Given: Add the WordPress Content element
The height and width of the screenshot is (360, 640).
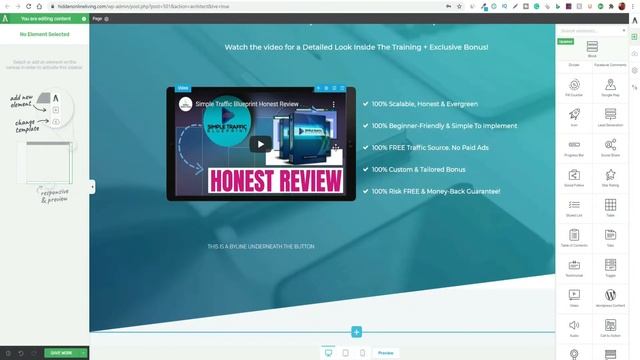Looking at the screenshot, I should 610,298.
